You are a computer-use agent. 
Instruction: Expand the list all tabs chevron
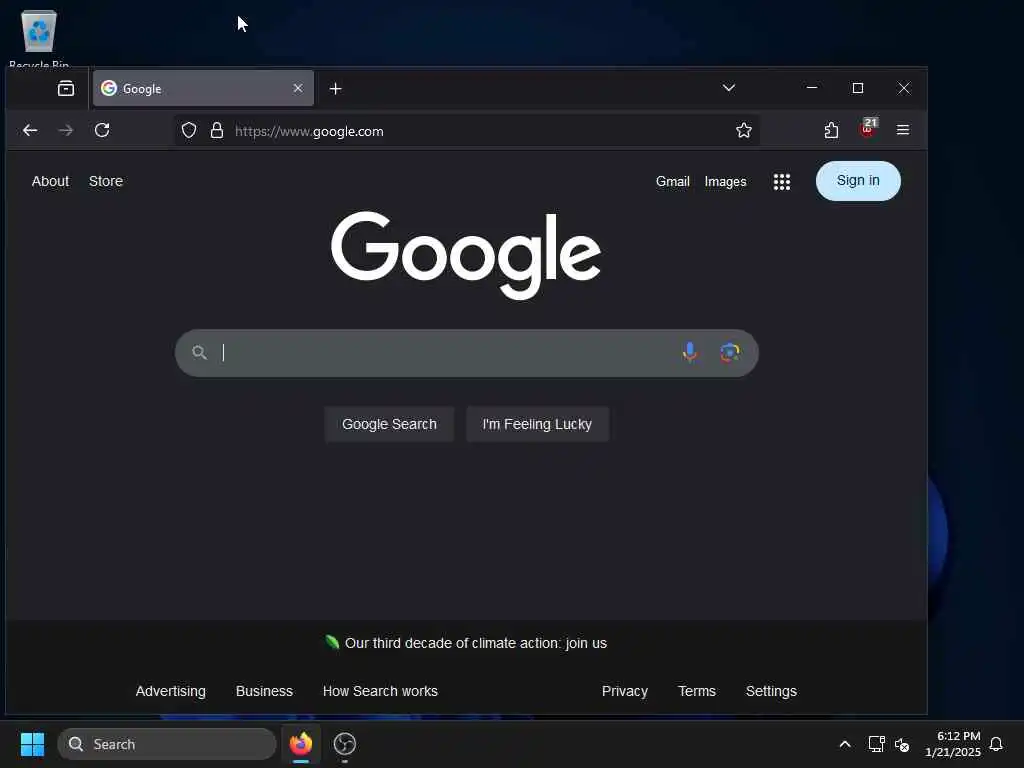click(x=729, y=88)
